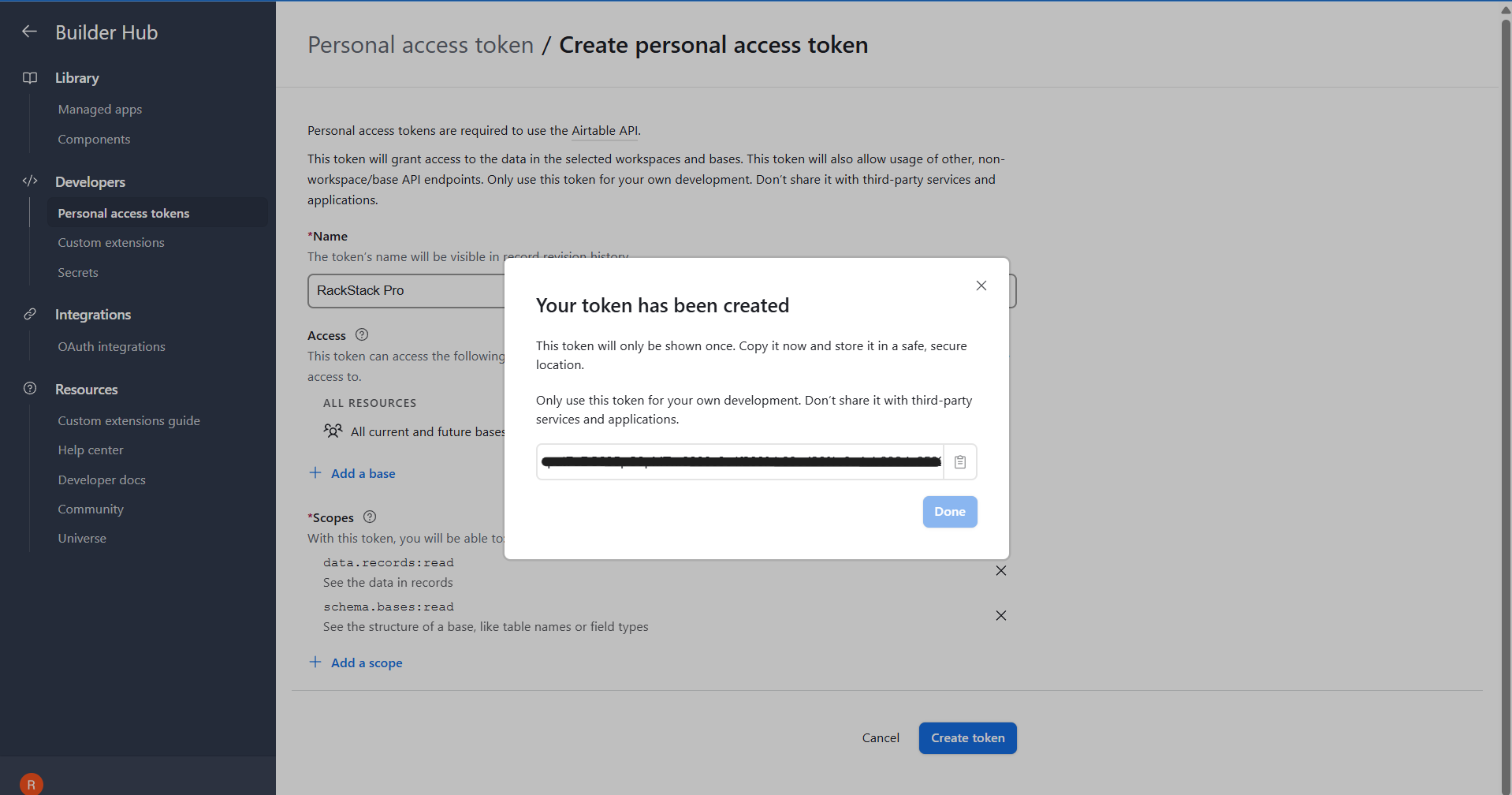Remove the data.records:read scope

click(x=1000, y=570)
